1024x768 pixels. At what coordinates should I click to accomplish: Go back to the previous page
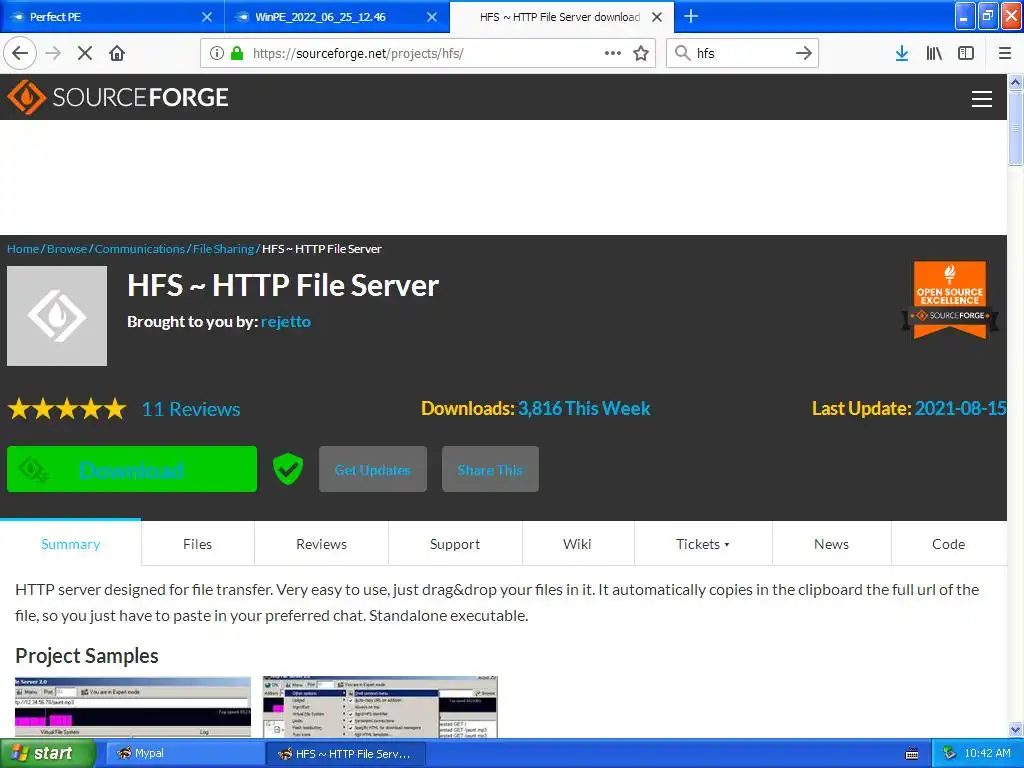[x=20, y=53]
